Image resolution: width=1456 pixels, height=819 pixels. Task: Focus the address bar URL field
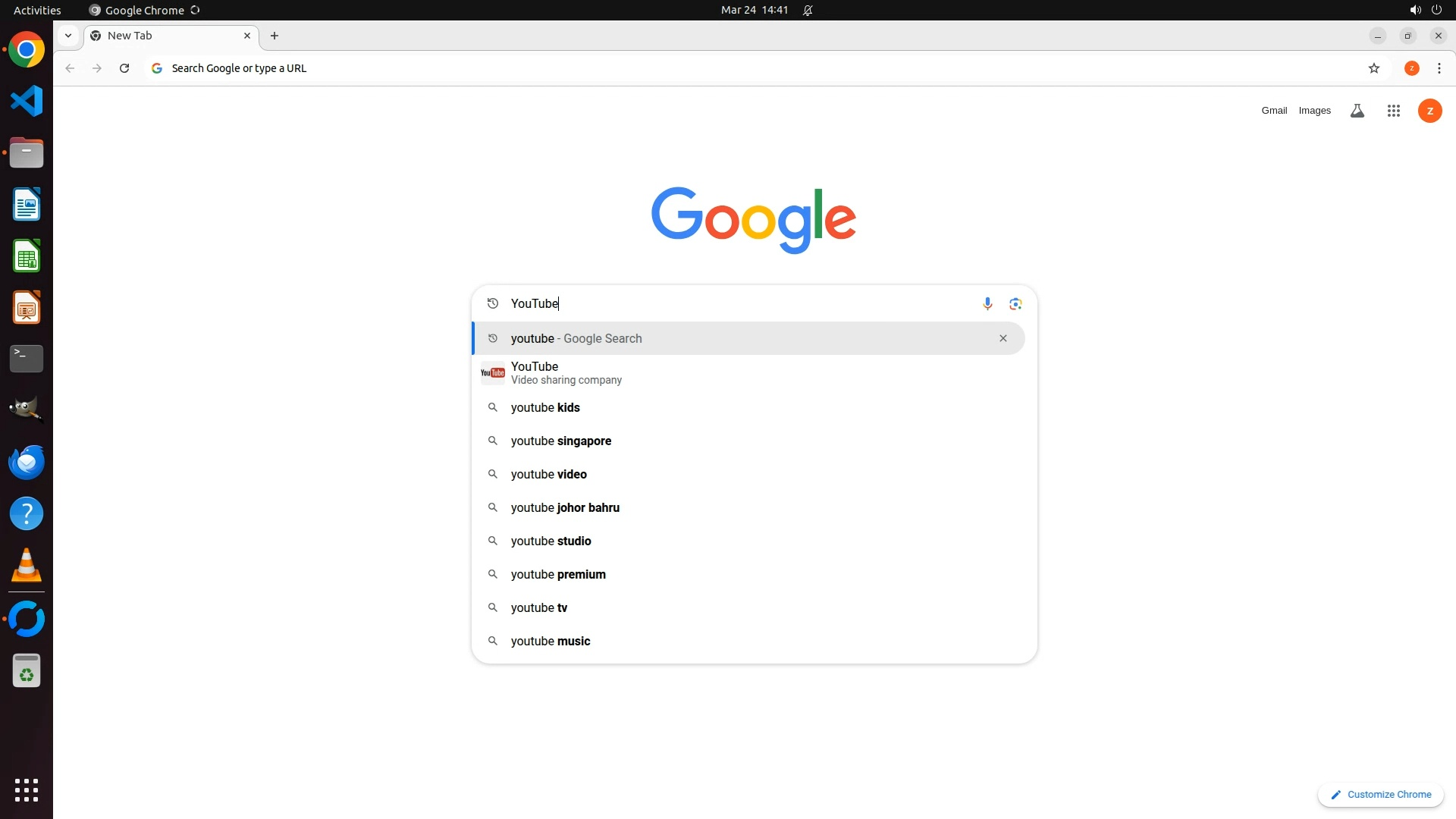click(758, 68)
